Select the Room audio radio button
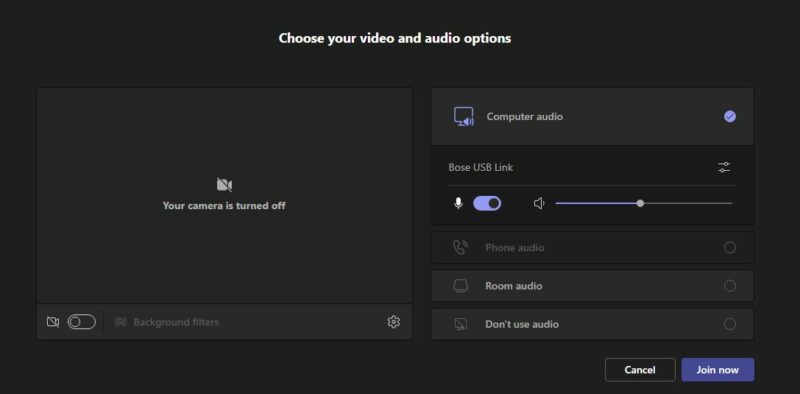 click(730, 286)
